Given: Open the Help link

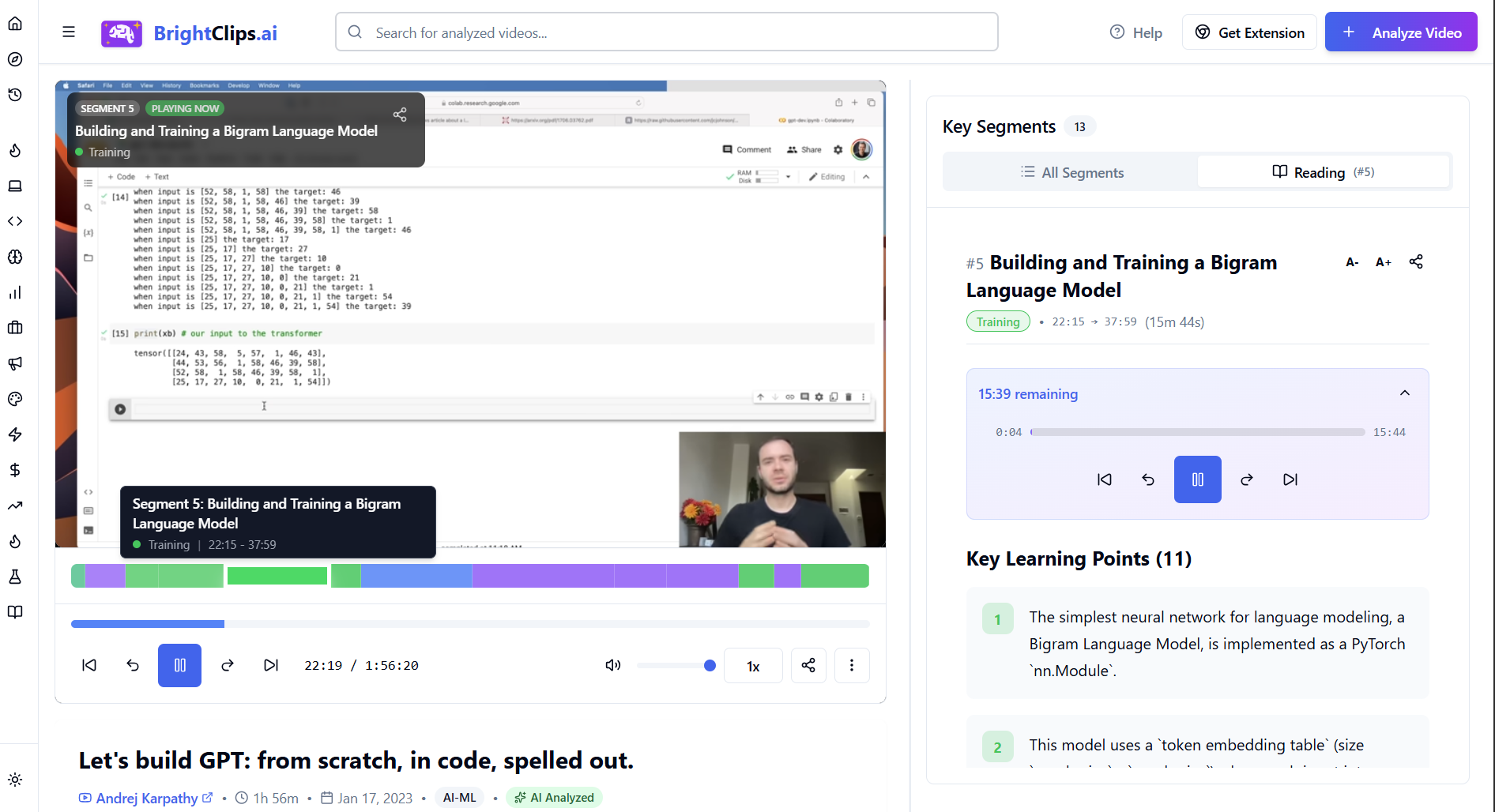Looking at the screenshot, I should 1136,32.
